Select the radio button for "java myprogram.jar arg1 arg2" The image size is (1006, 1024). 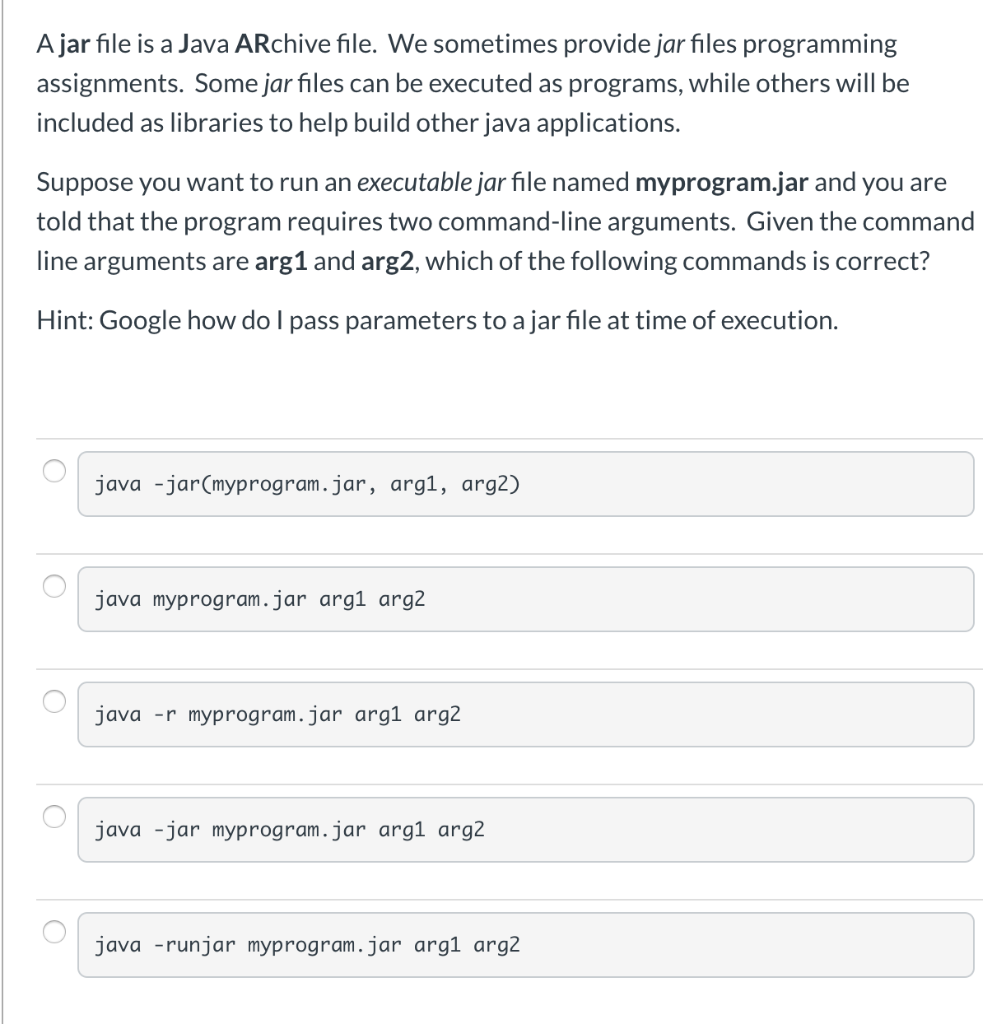pyautogui.click(x=56, y=586)
